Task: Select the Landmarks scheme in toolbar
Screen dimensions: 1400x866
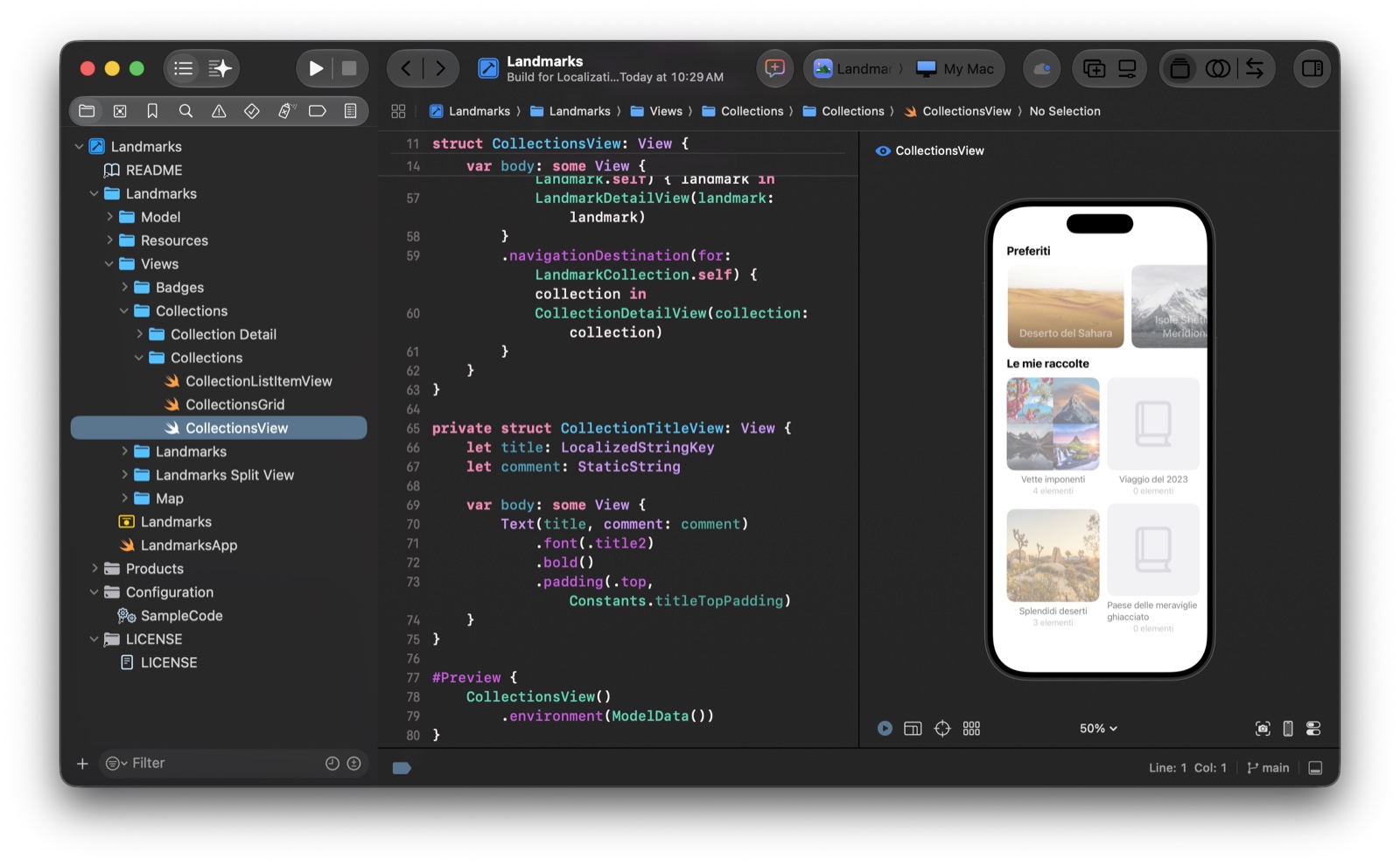Action: click(x=853, y=68)
